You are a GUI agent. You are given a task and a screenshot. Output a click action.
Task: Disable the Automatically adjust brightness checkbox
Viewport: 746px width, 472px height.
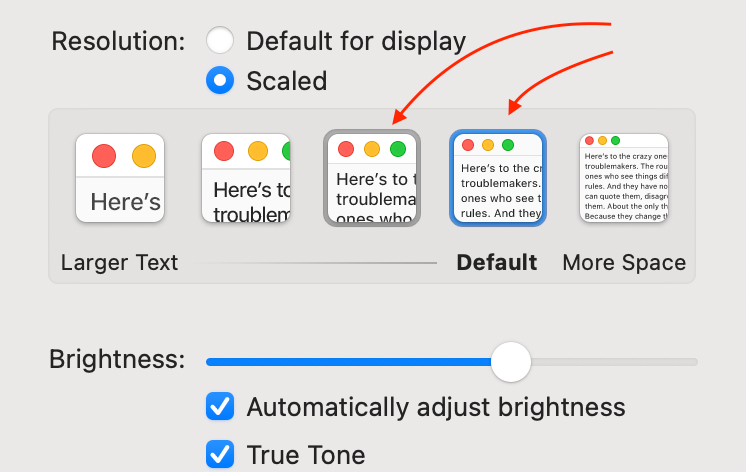[220, 407]
